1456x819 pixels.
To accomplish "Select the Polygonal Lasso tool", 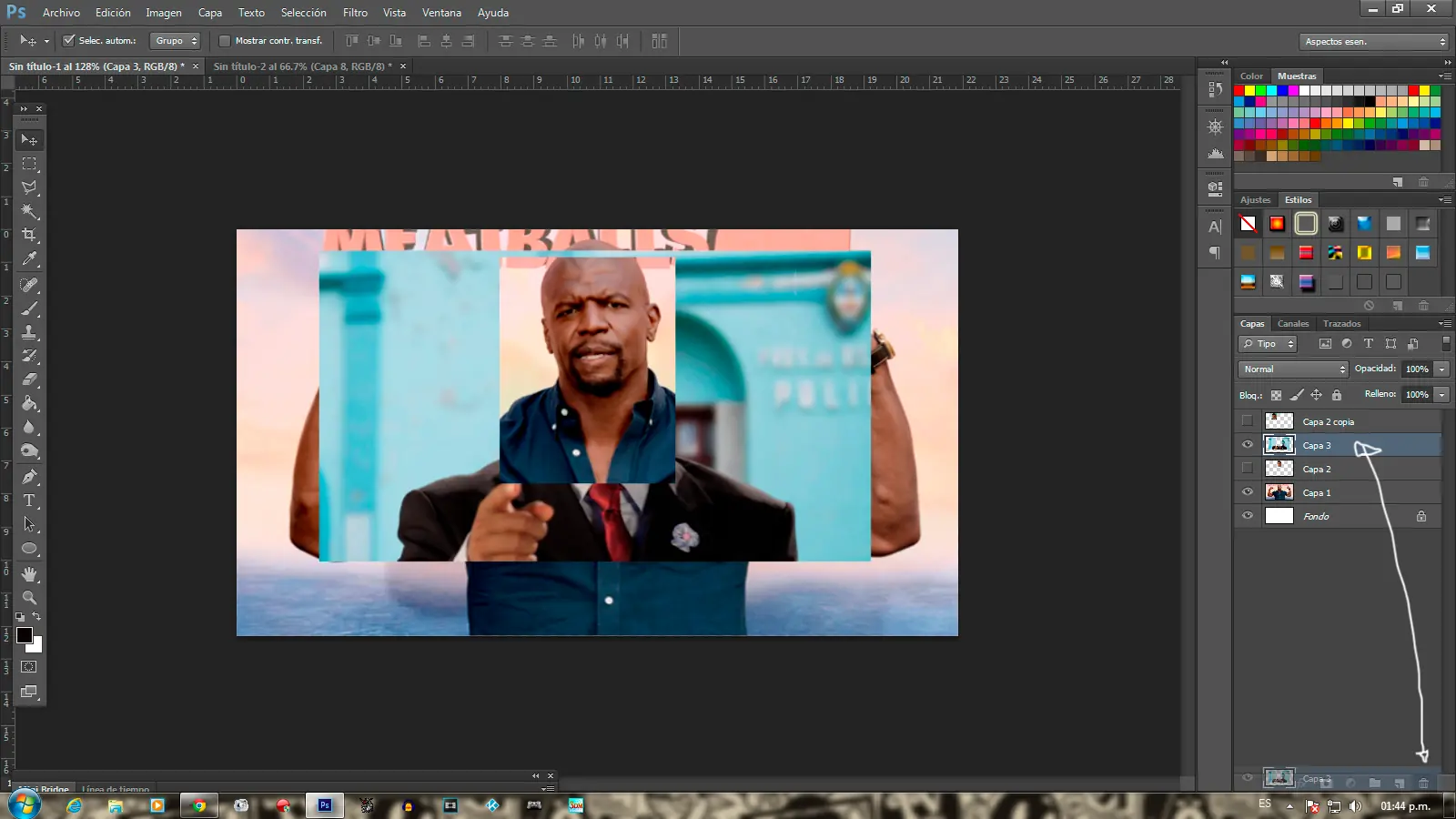I will [29, 187].
